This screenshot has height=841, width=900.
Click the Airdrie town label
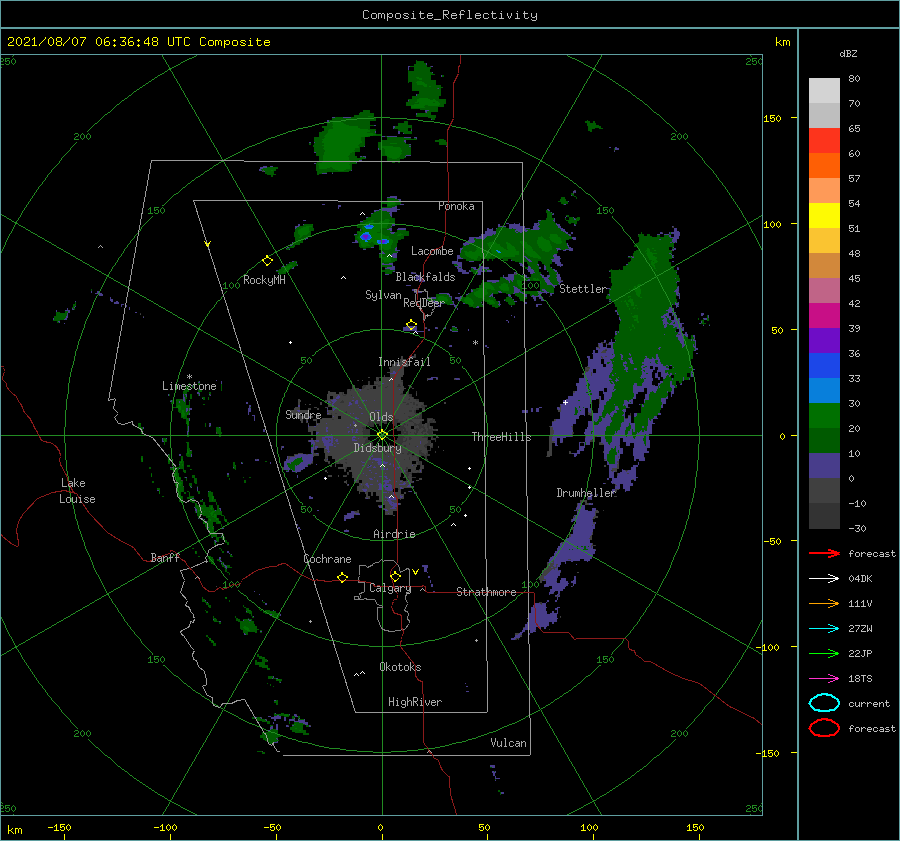(x=394, y=534)
